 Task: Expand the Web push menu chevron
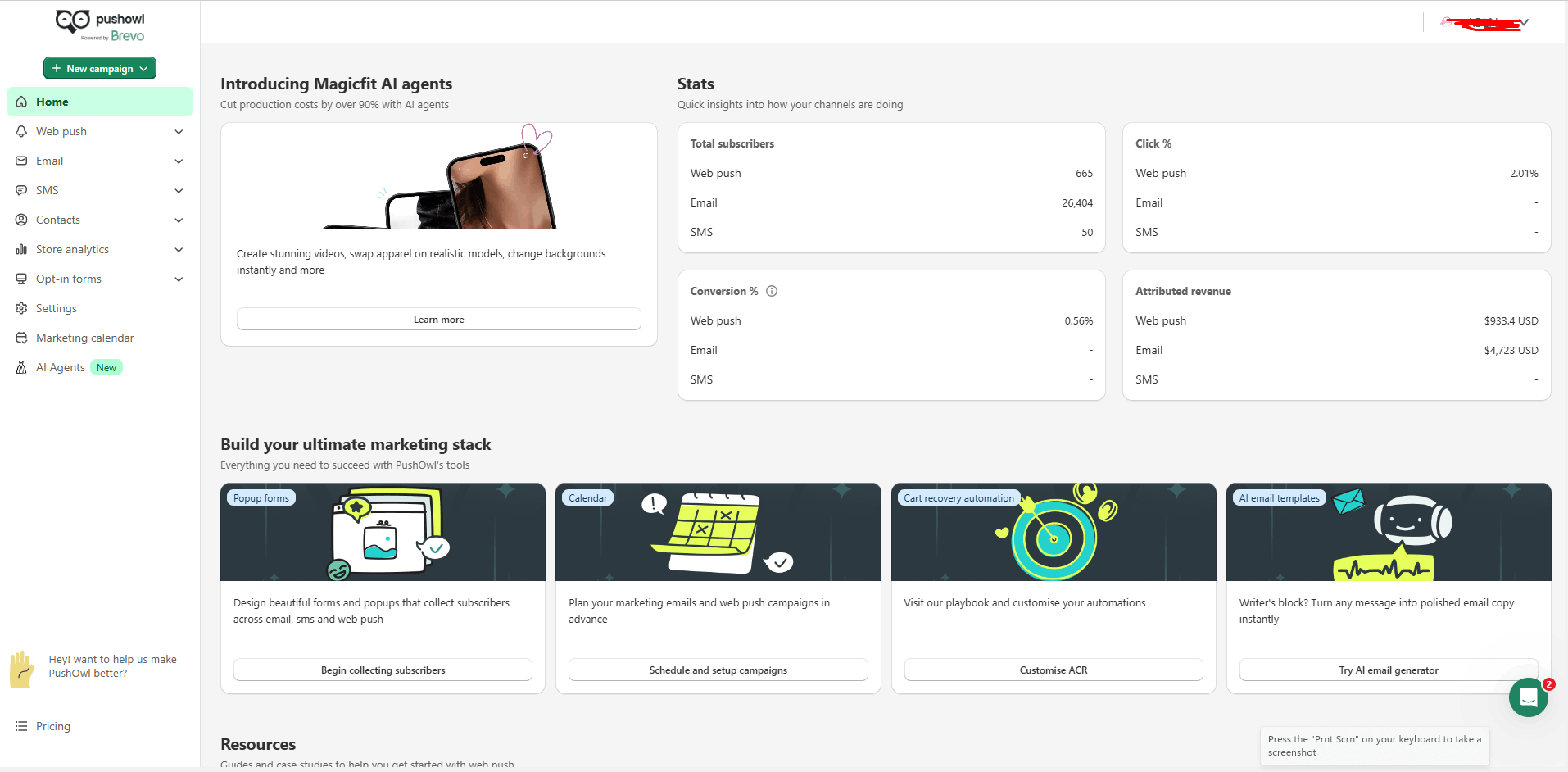179,131
